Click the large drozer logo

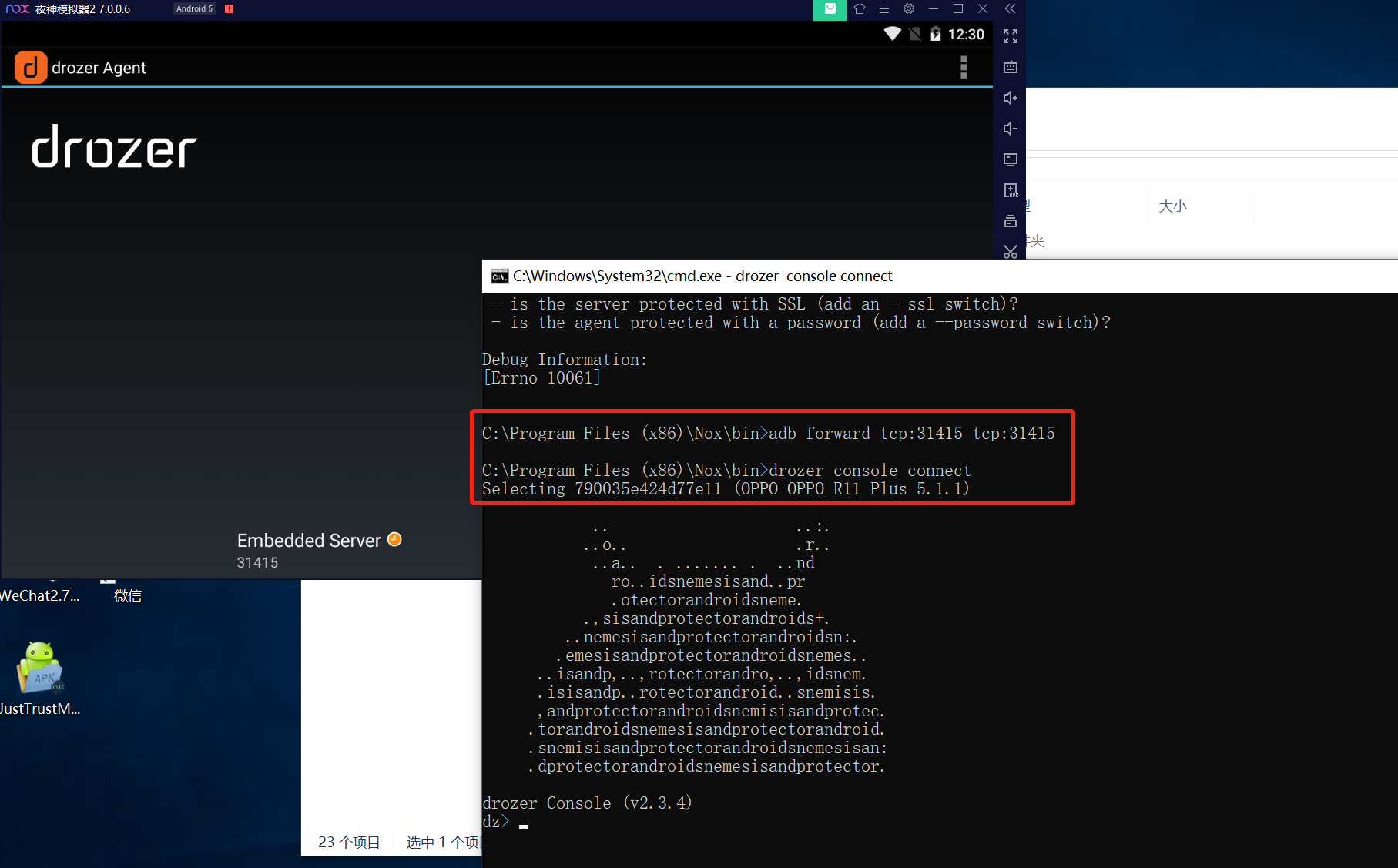pyautogui.click(x=114, y=146)
